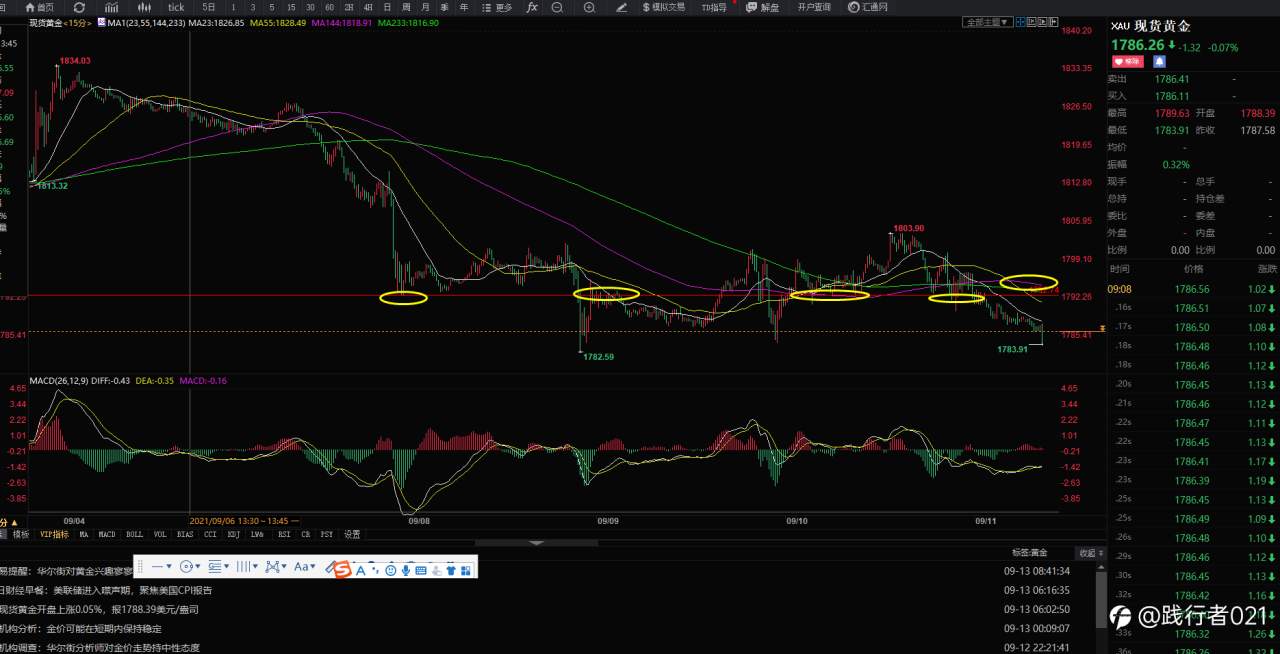The image size is (1280, 654).
Task: Open 模拟交易 simulated trading
Action: [664, 7]
